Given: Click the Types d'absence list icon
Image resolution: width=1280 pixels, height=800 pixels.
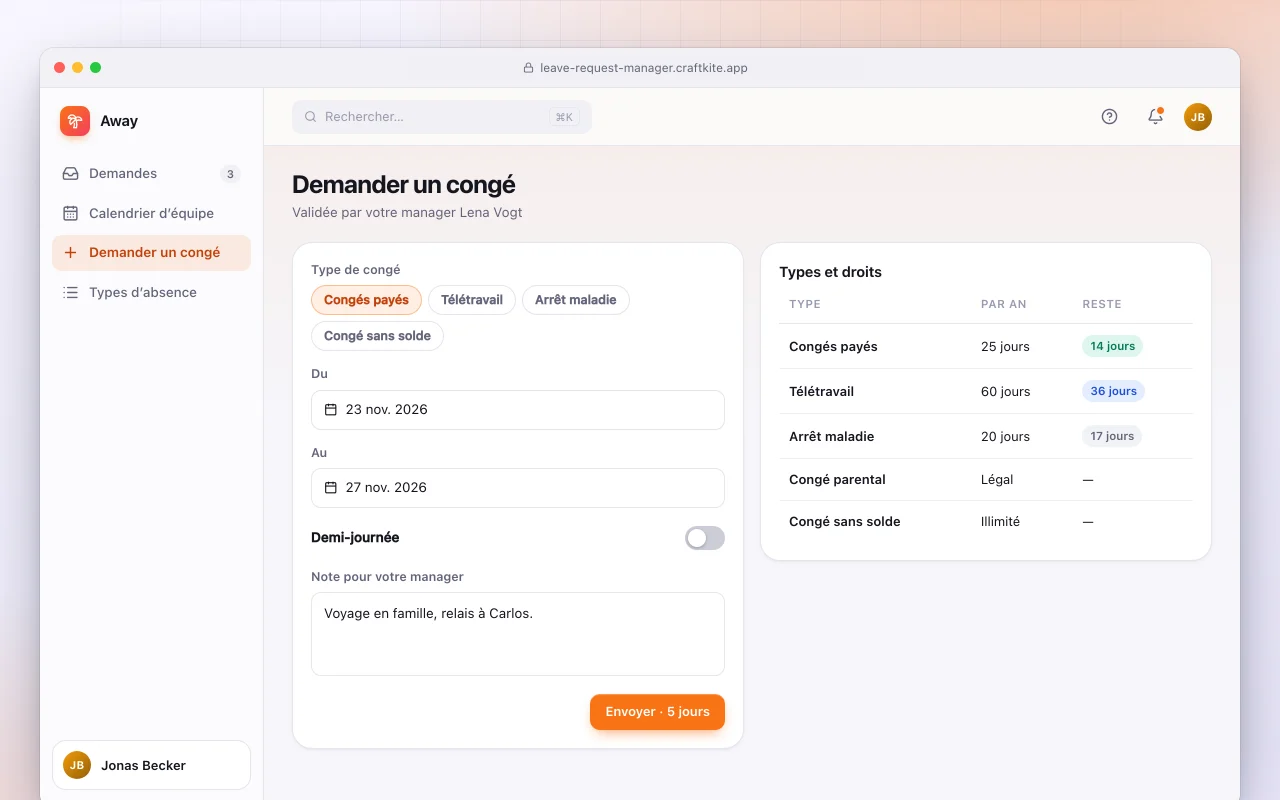Looking at the screenshot, I should point(70,293).
